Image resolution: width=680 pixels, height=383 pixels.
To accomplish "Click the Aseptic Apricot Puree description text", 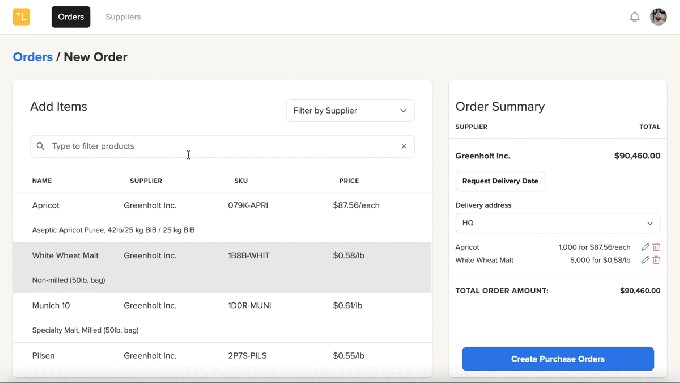I will click(113, 230).
